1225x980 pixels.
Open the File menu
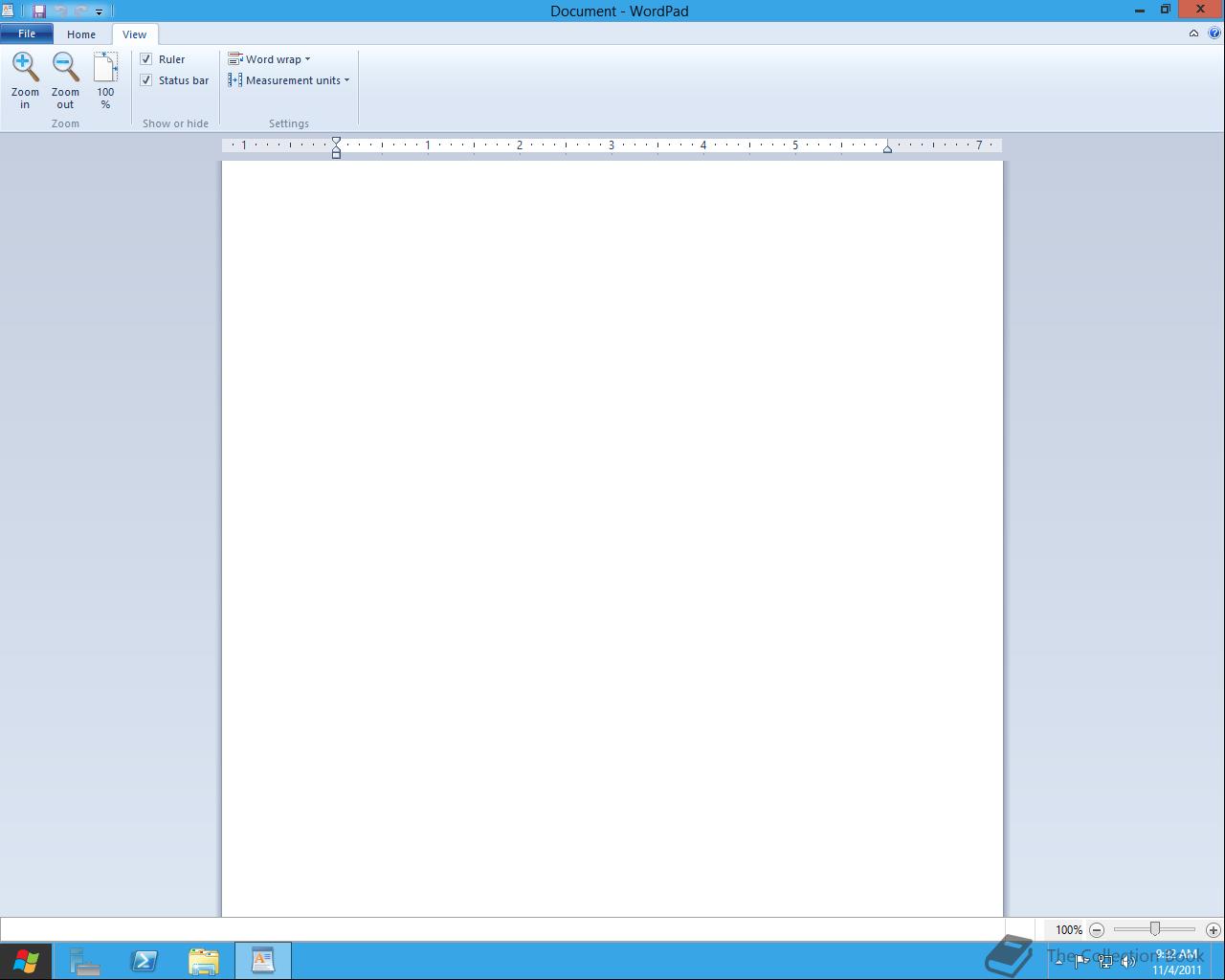[27, 33]
